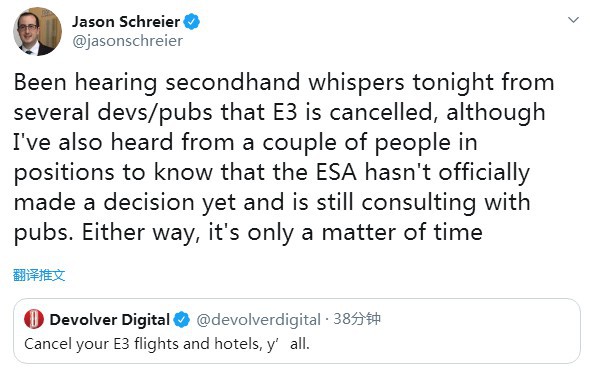Click the tweet line mentioning "E3 is cancelled"

coord(280,113)
